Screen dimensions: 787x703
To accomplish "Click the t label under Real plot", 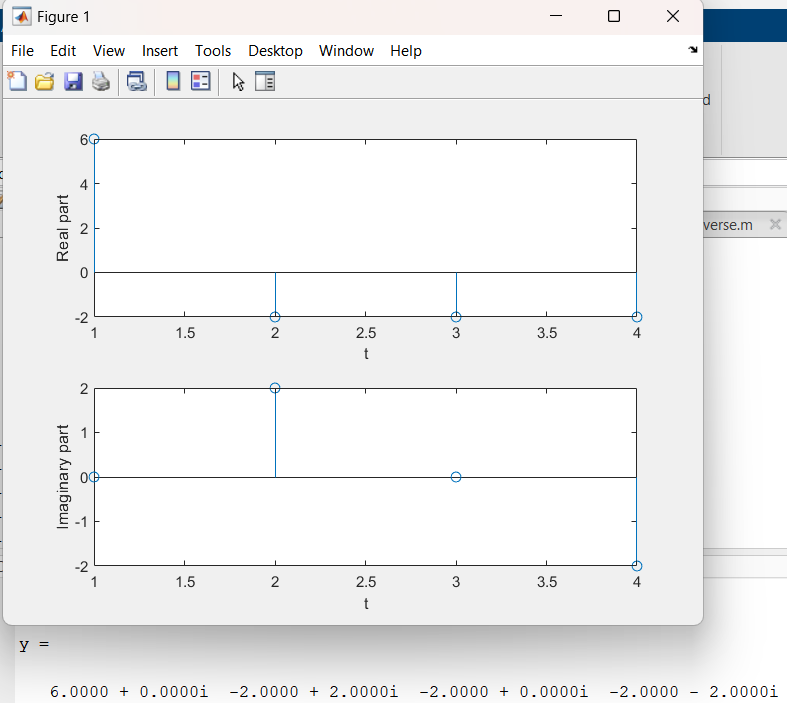I will [x=366, y=354].
